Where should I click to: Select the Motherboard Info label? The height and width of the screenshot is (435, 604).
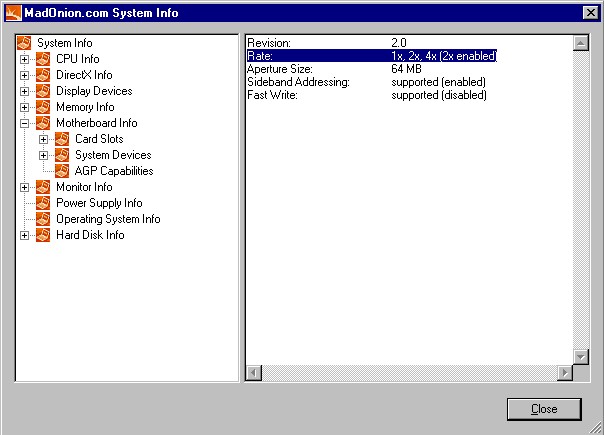click(97, 123)
